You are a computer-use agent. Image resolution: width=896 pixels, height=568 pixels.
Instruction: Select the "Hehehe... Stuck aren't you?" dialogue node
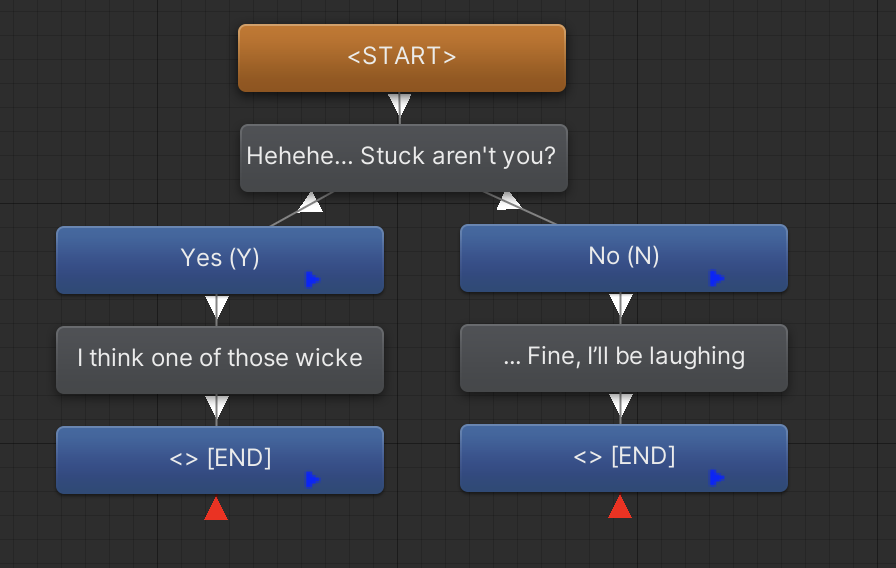point(403,158)
